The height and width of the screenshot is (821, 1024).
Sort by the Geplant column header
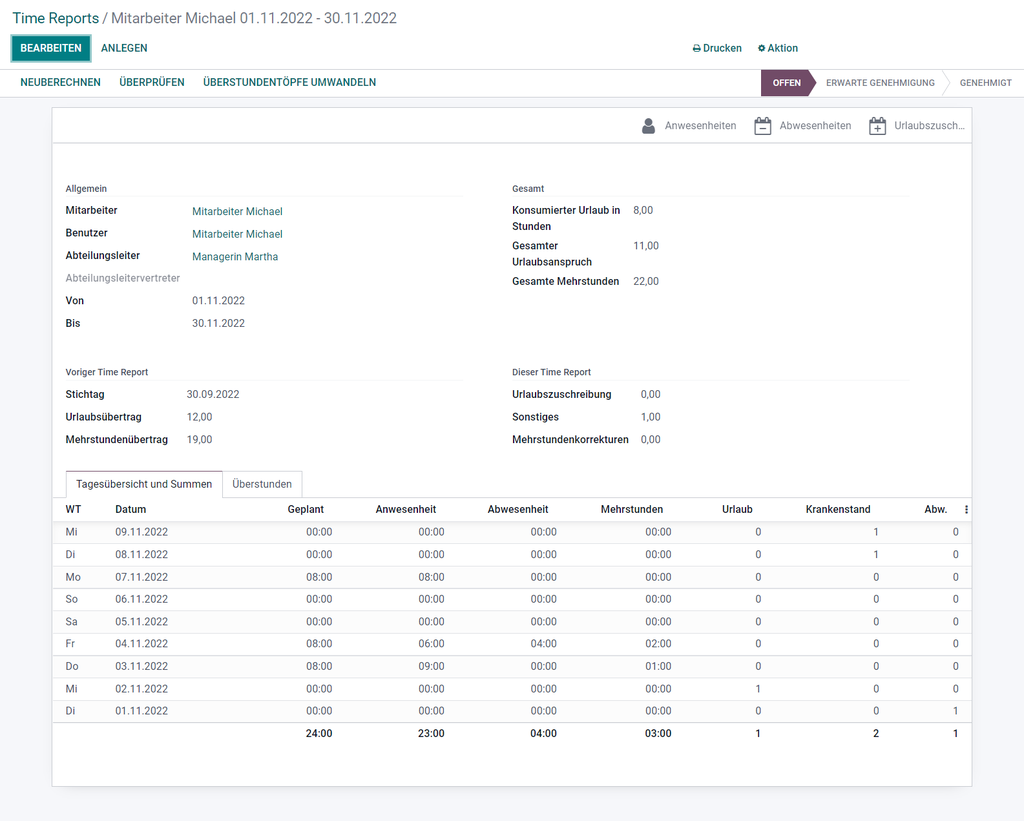[x=306, y=509]
